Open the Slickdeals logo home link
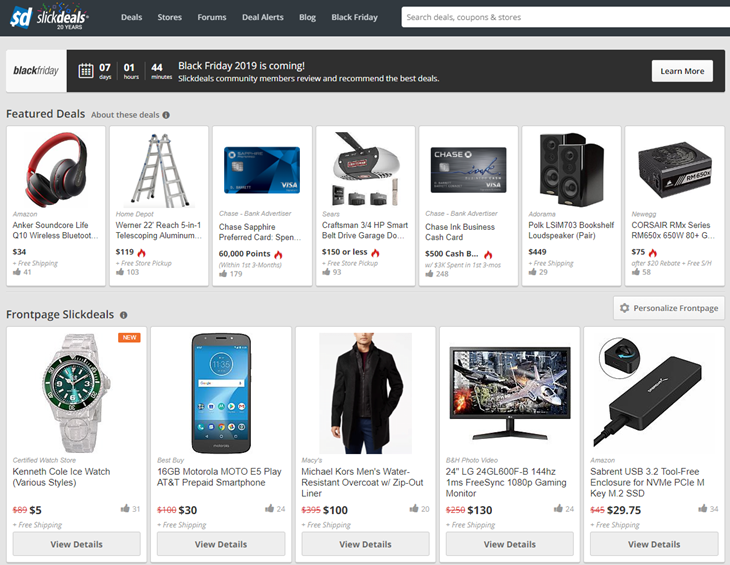The image size is (730, 565). coord(49,17)
